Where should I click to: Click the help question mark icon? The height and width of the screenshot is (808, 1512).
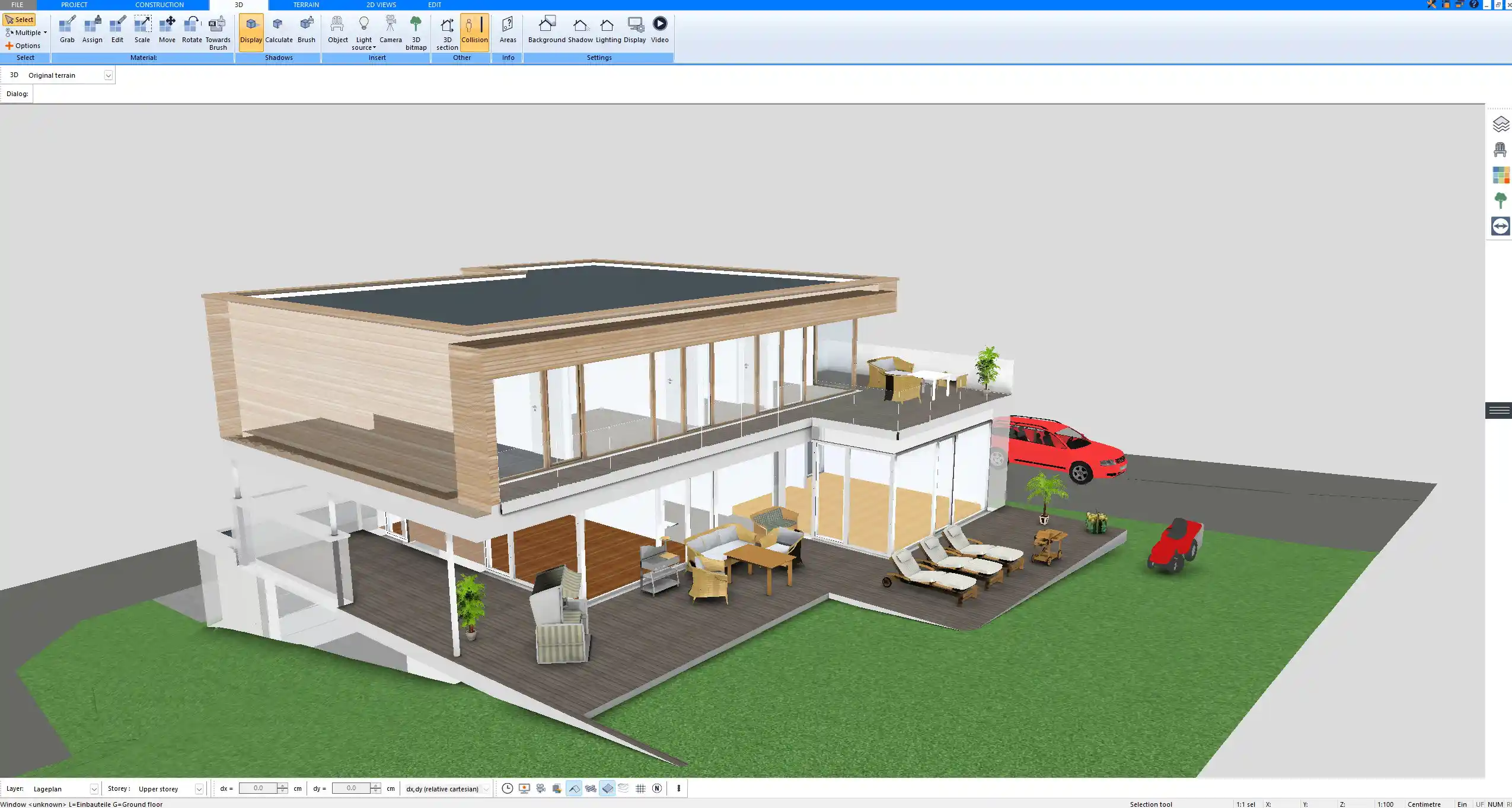[1474, 5]
